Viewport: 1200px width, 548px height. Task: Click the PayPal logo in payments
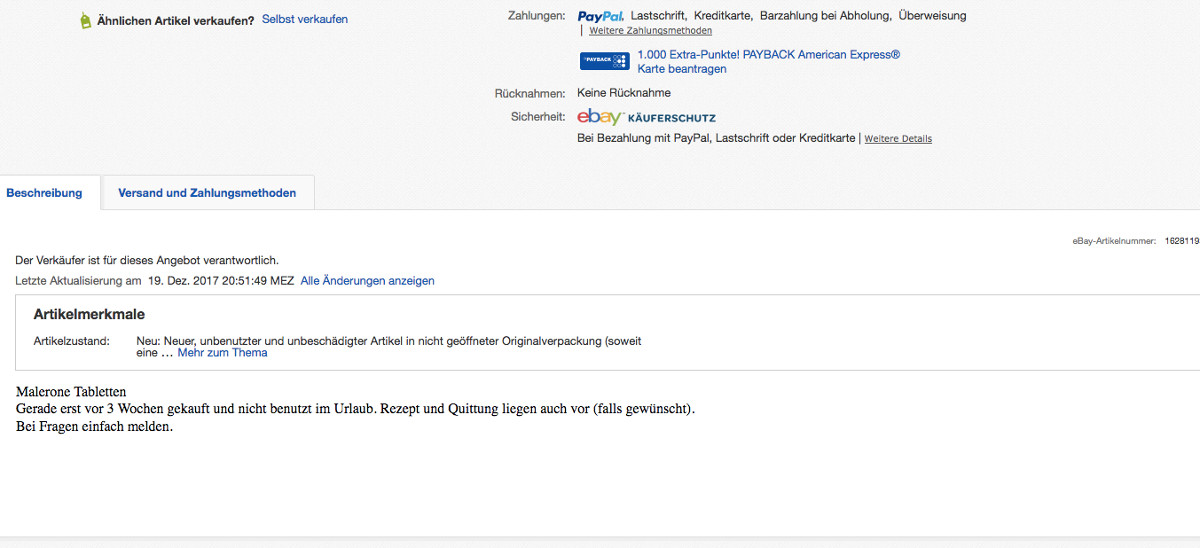600,16
